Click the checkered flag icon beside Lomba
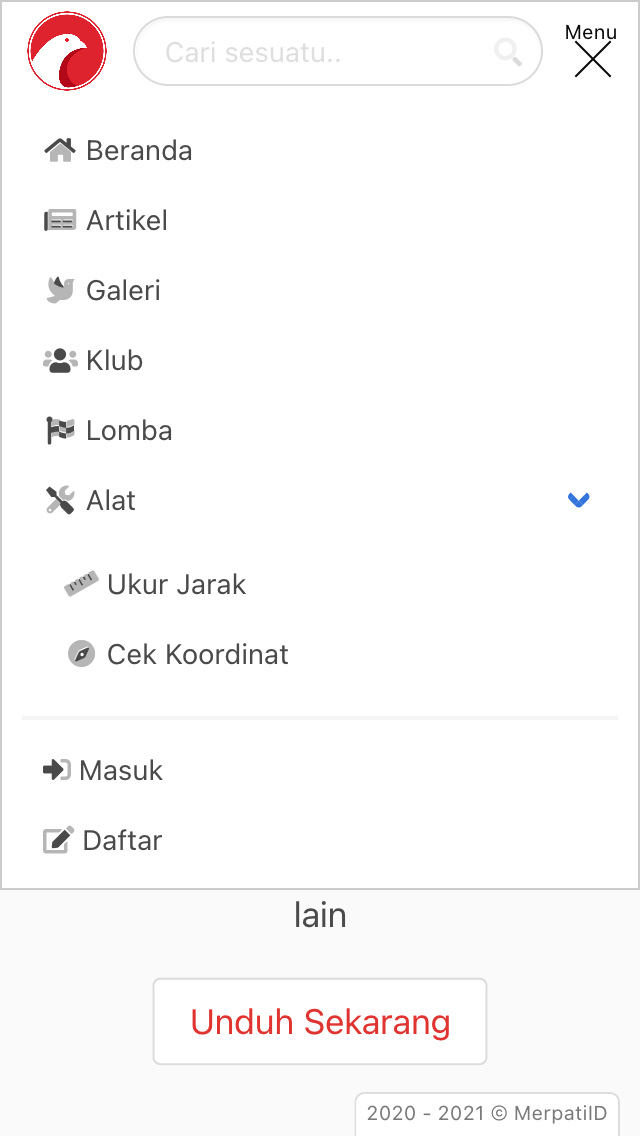The height and width of the screenshot is (1136, 640). pos(60,431)
